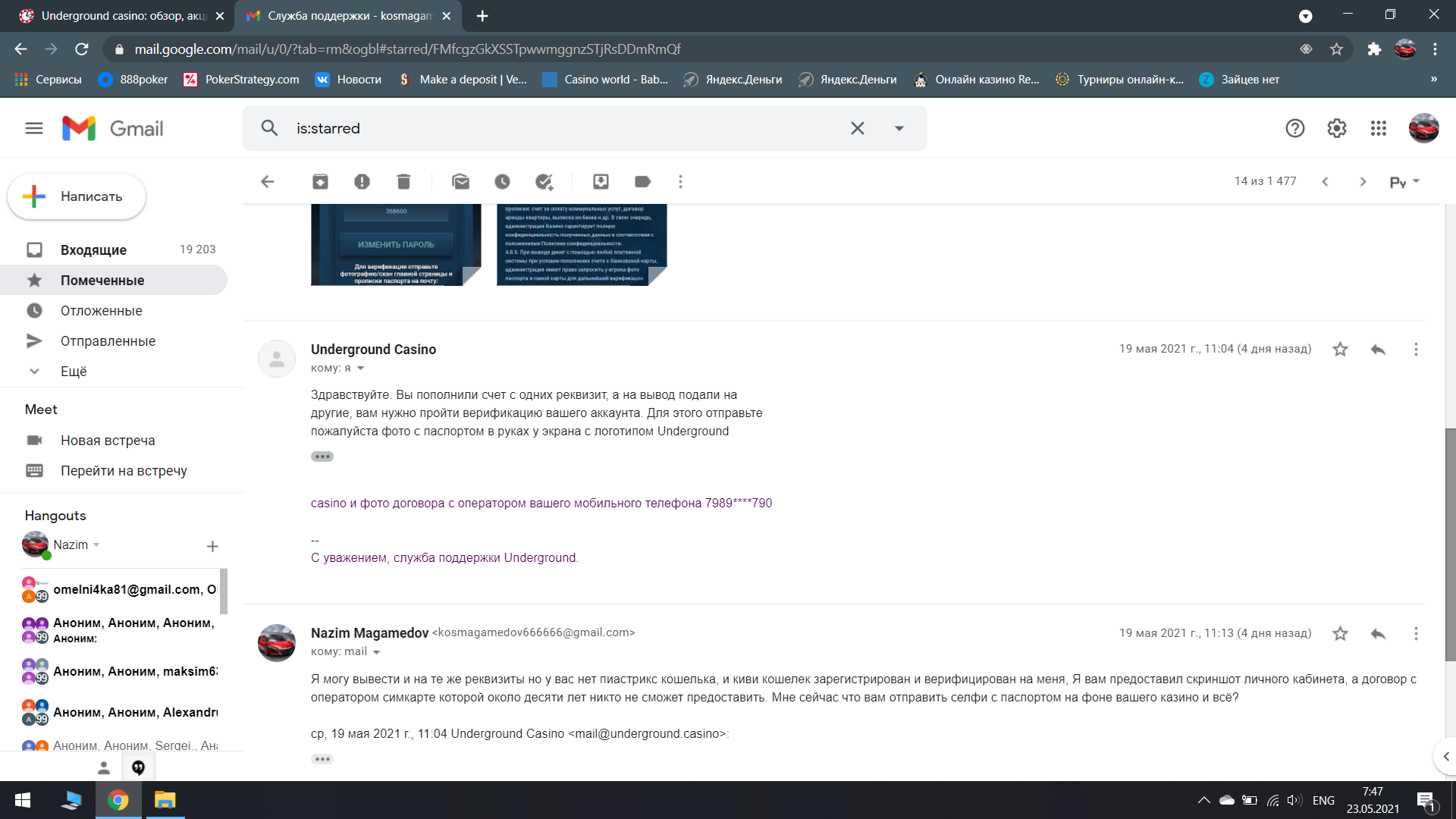Image resolution: width=1456 pixels, height=819 pixels.
Task: Open the Labels tag icon
Action: (642, 182)
